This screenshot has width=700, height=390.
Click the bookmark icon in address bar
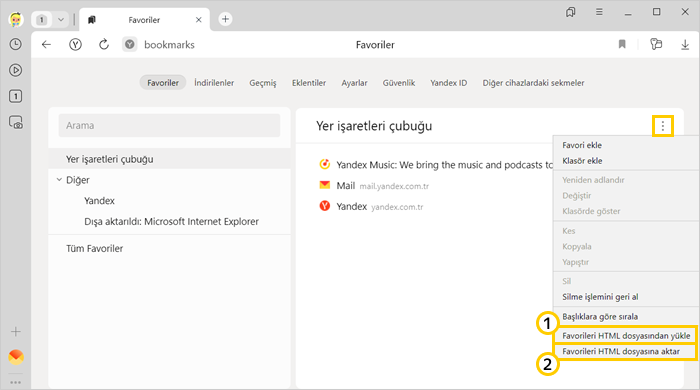pyautogui.click(x=622, y=44)
